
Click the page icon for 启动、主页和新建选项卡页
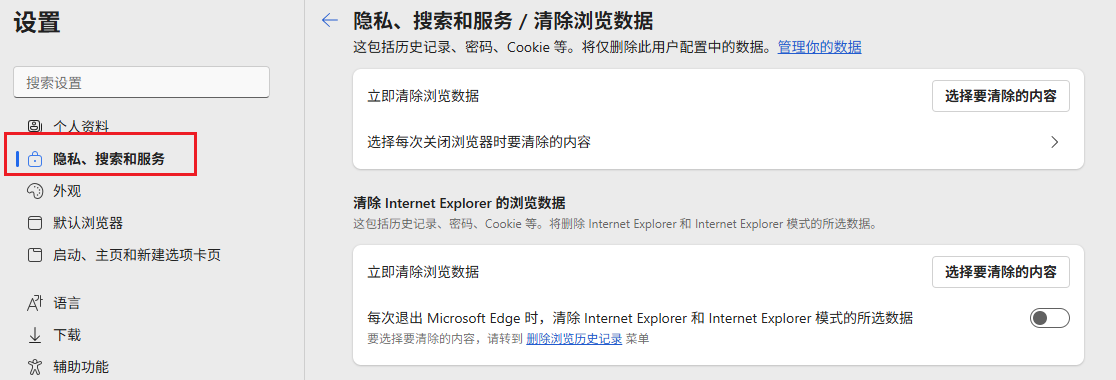[x=34, y=255]
